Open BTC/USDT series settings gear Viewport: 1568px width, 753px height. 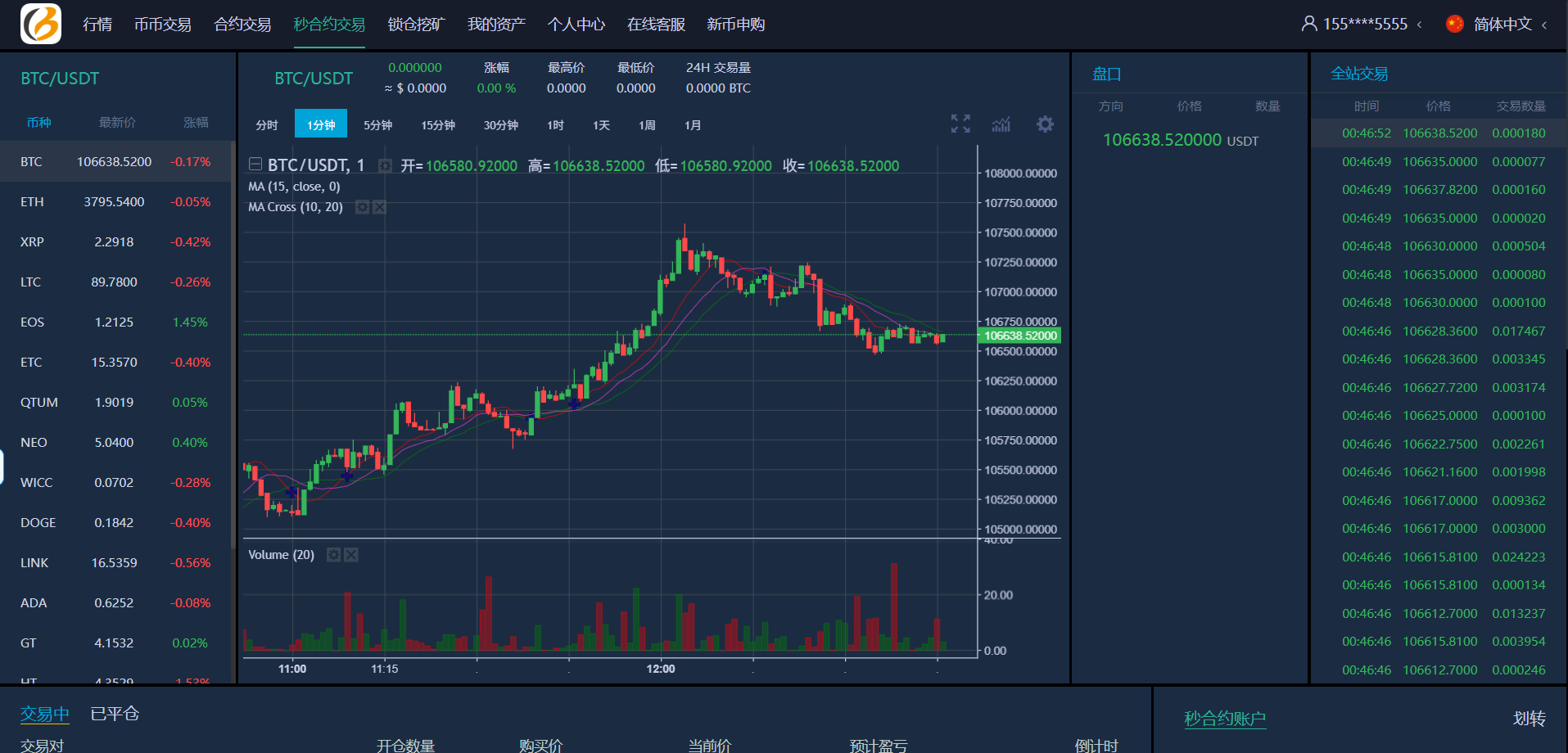point(385,166)
